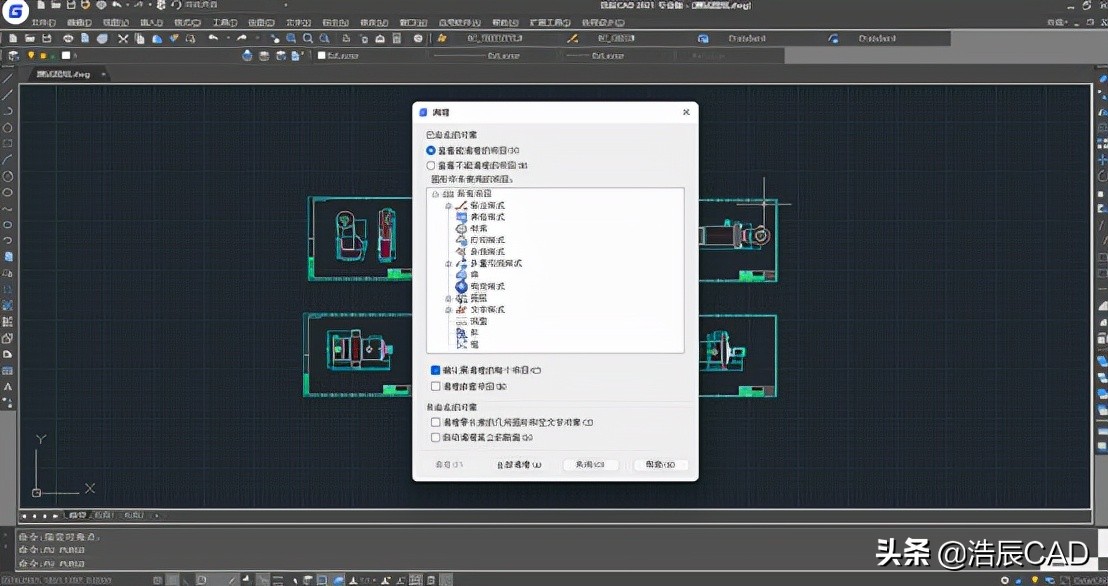The height and width of the screenshot is (586, 1108).
Task: Select the Erase tool
Action: click(122, 38)
